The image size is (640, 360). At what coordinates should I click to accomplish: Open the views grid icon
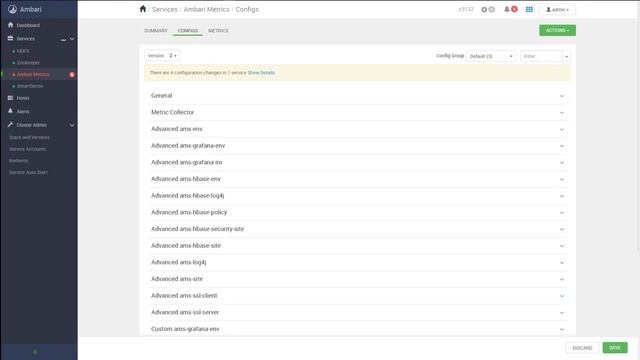pyautogui.click(x=529, y=9)
